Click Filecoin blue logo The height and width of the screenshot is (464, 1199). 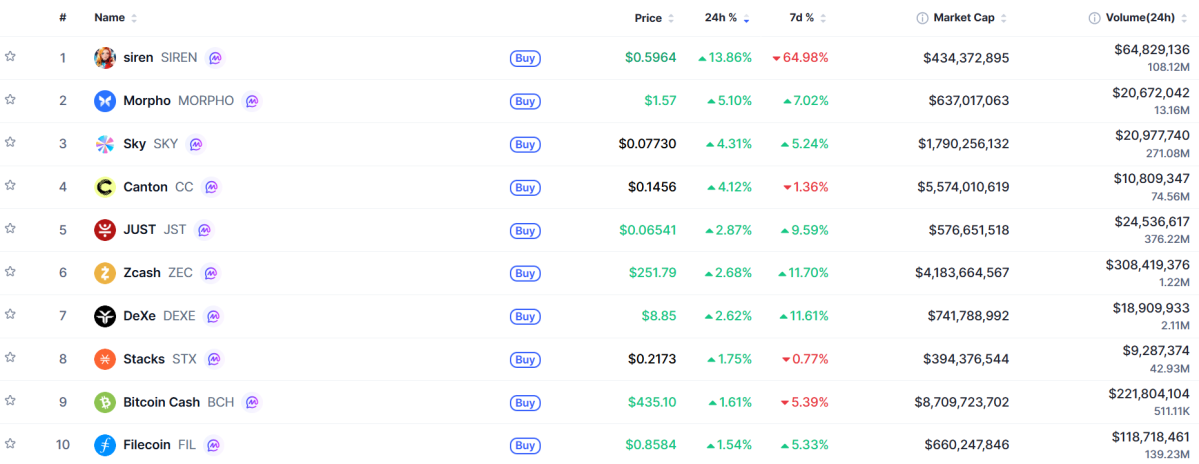tap(105, 445)
